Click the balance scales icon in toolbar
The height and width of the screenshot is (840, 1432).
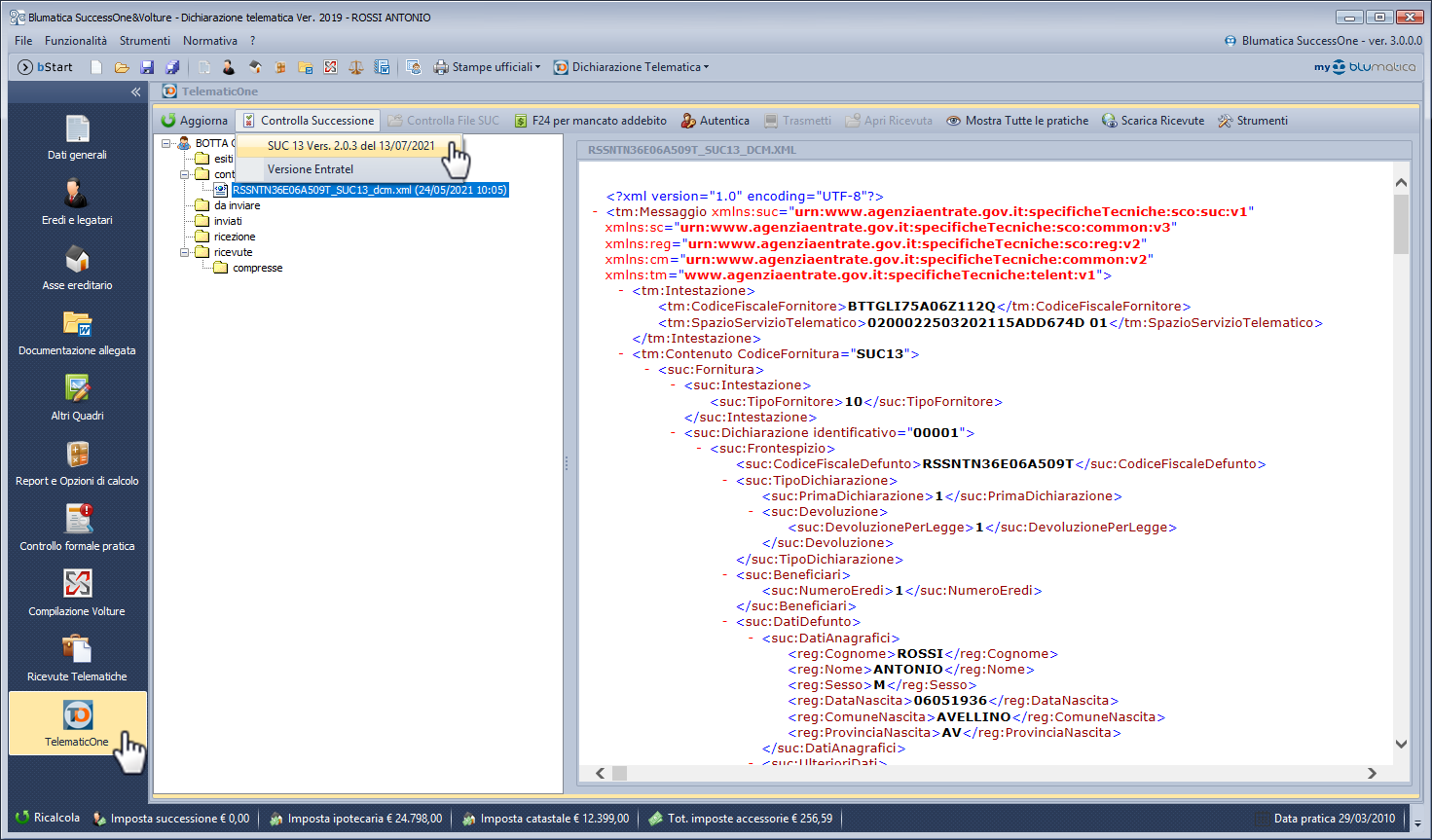coord(356,67)
